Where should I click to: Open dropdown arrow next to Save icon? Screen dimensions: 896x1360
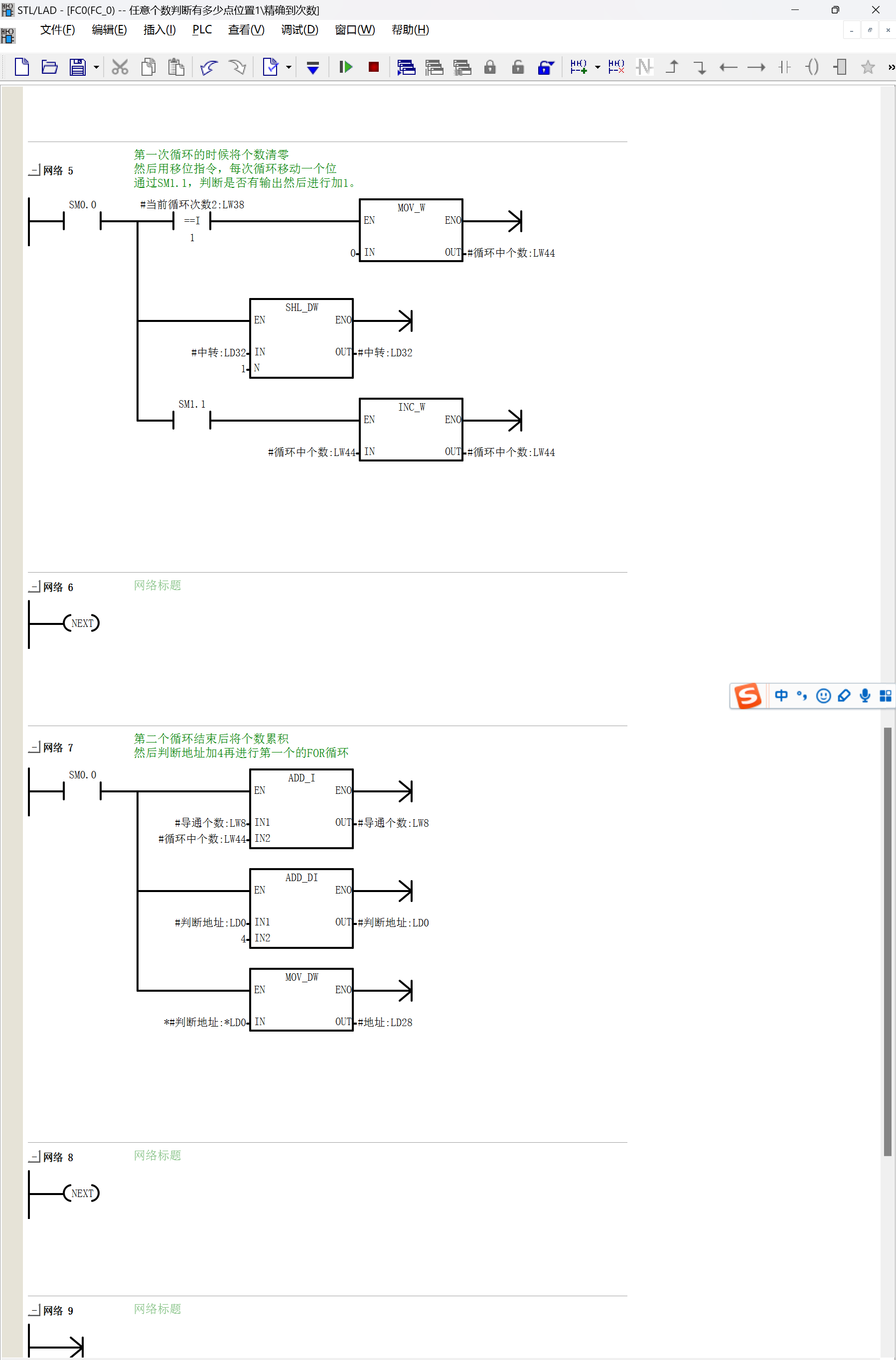click(x=96, y=67)
